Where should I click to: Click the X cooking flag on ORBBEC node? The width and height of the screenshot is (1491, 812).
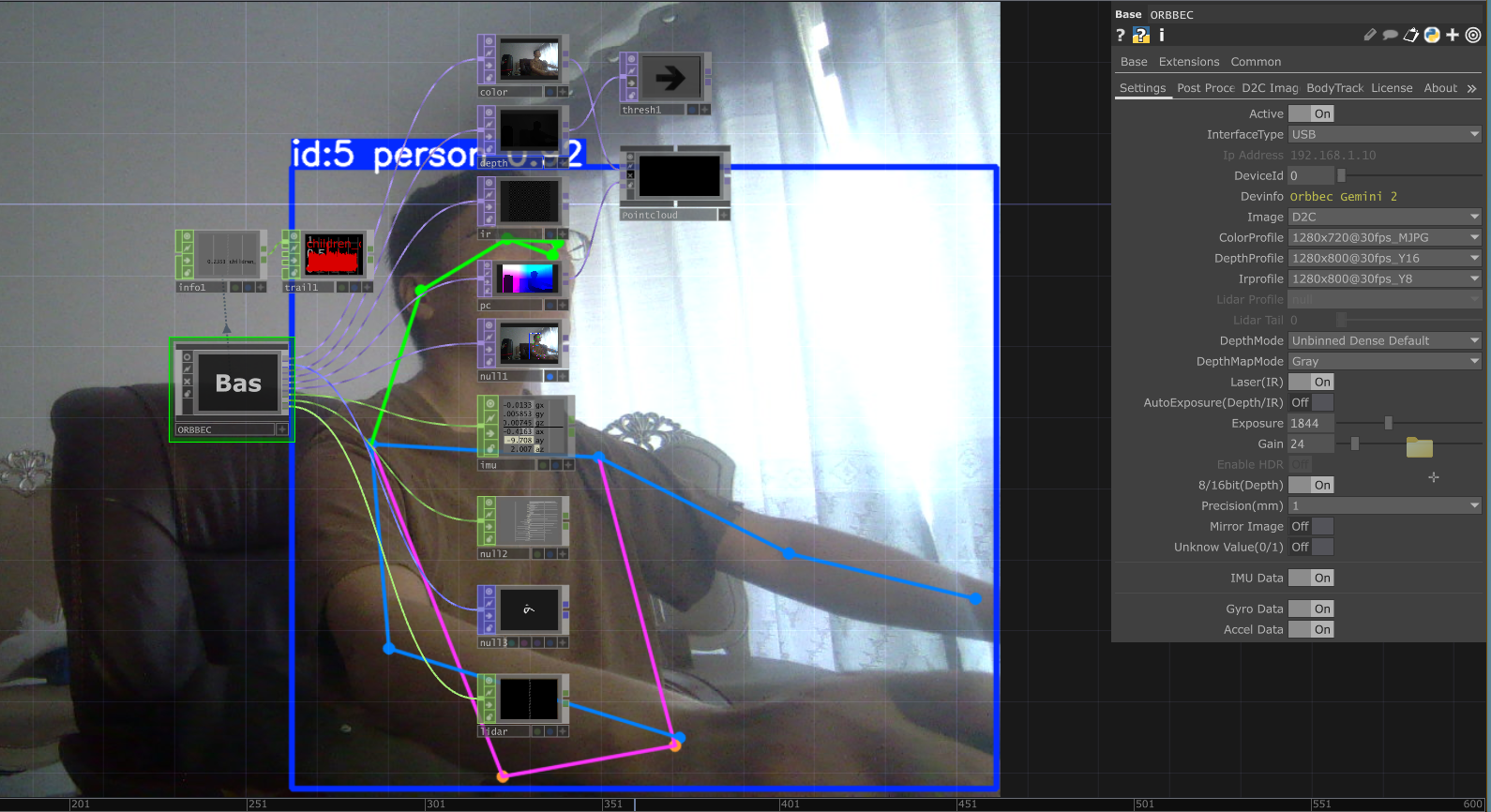point(188,382)
